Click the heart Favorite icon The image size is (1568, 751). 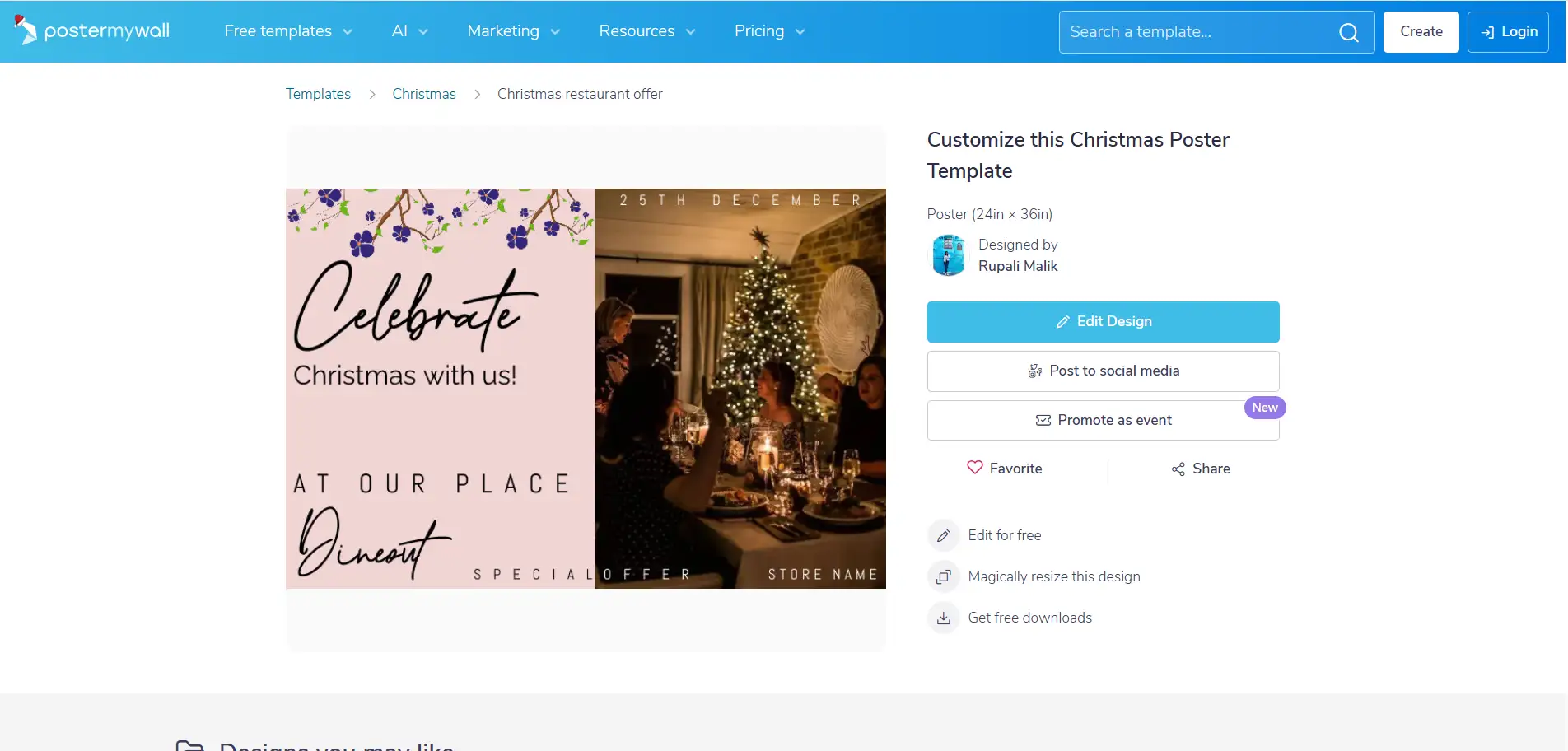coord(975,468)
